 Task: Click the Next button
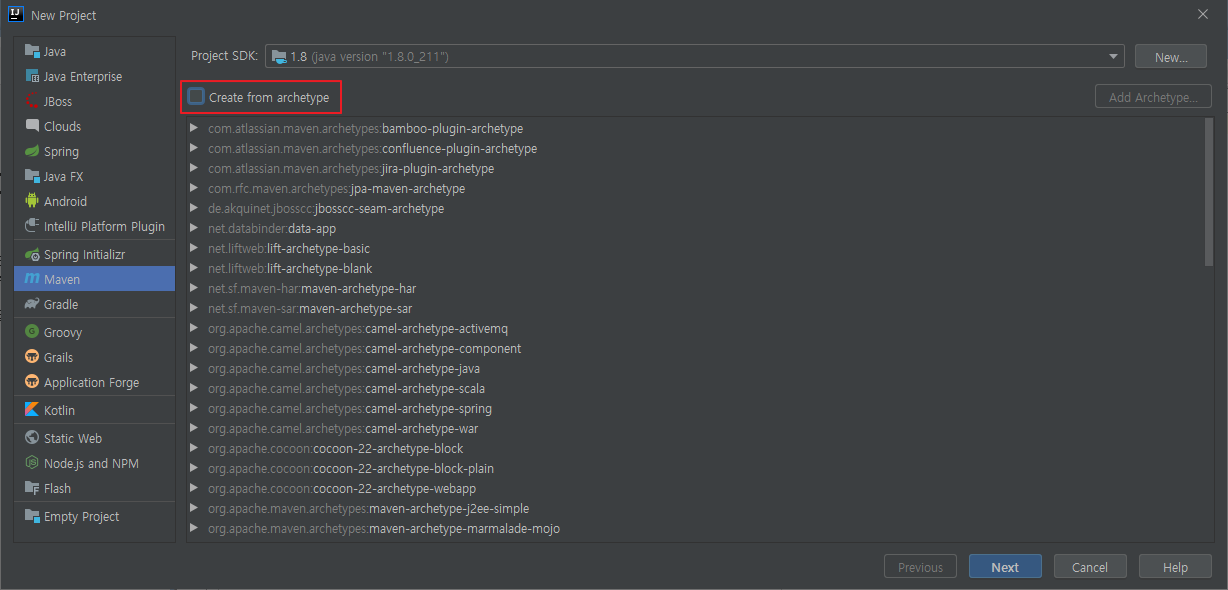[x=1005, y=567]
